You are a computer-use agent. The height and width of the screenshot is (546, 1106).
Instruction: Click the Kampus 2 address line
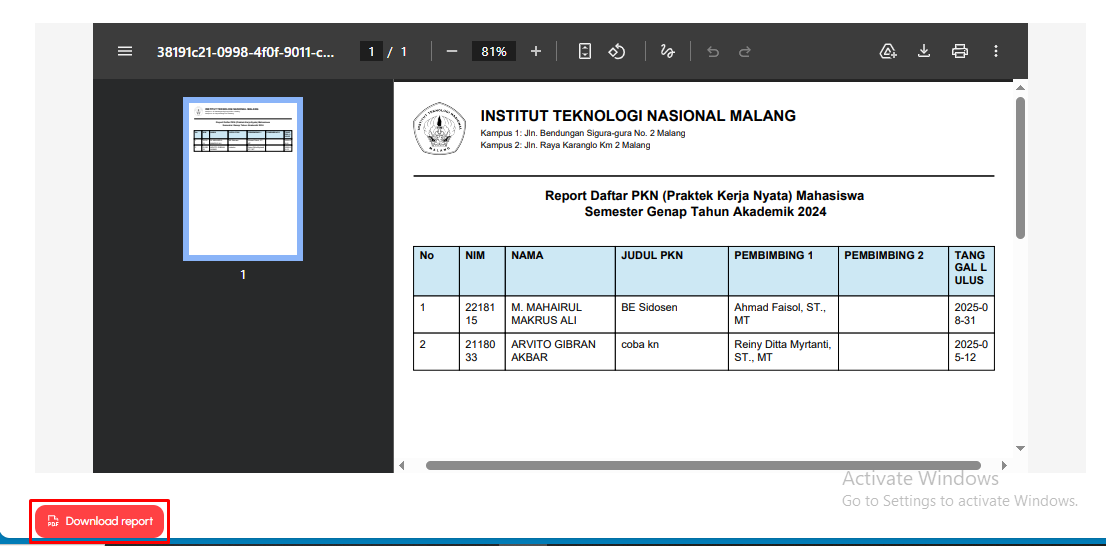pyautogui.click(x=565, y=145)
